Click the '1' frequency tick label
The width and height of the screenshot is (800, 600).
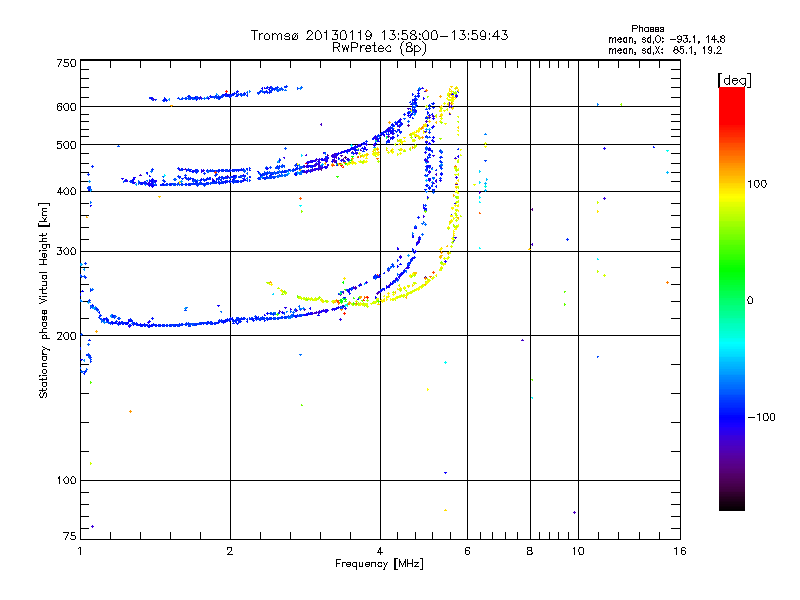click(81, 551)
